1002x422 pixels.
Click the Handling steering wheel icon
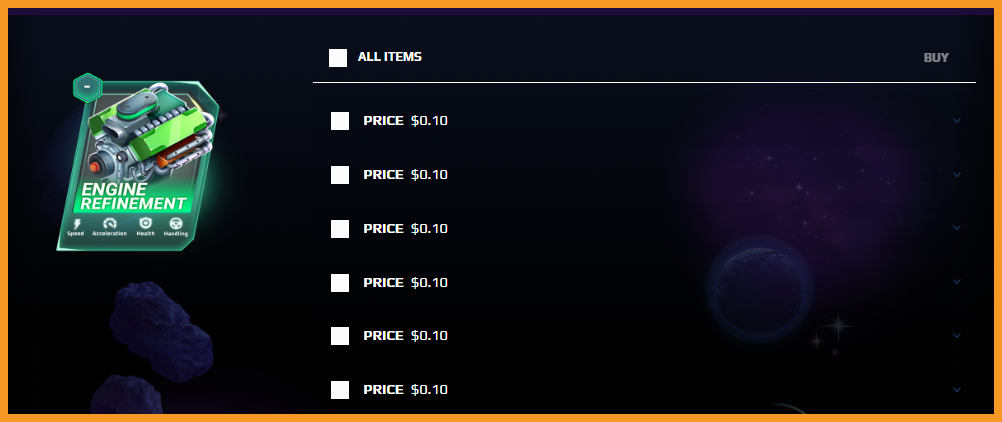pos(176,223)
